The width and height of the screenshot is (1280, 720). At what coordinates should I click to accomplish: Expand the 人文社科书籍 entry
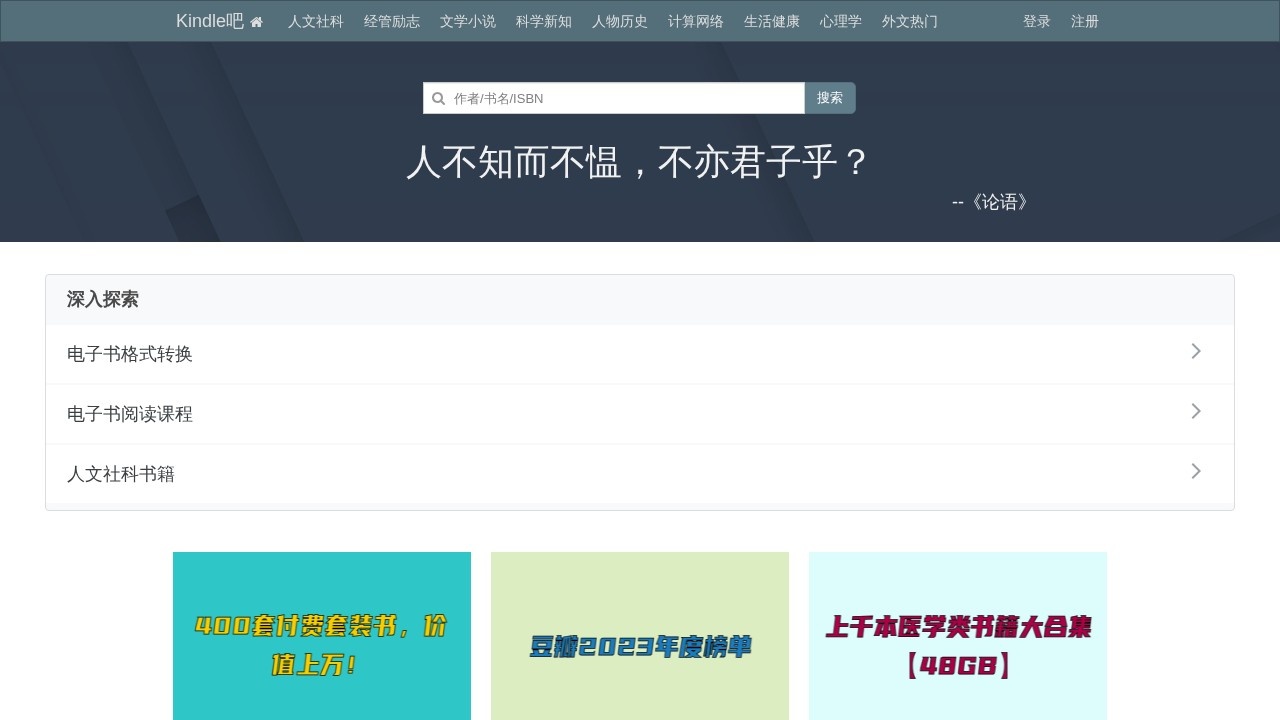point(121,473)
